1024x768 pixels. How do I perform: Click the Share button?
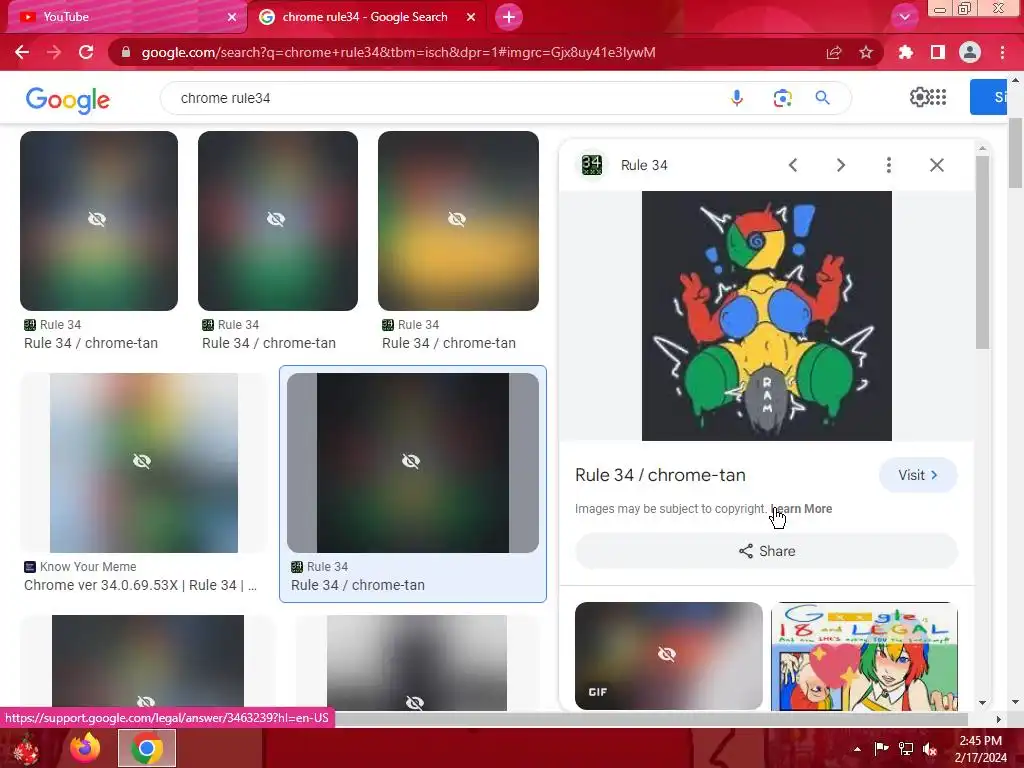click(766, 551)
